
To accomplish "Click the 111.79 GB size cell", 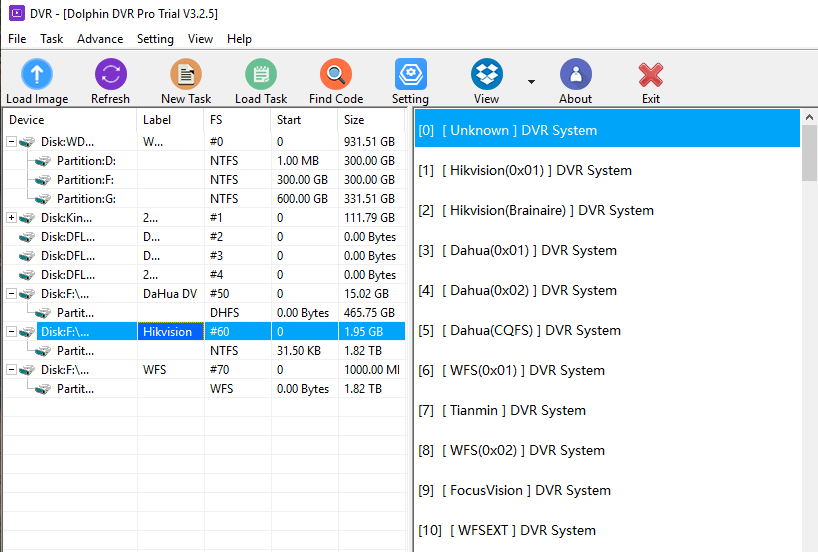I will point(369,218).
